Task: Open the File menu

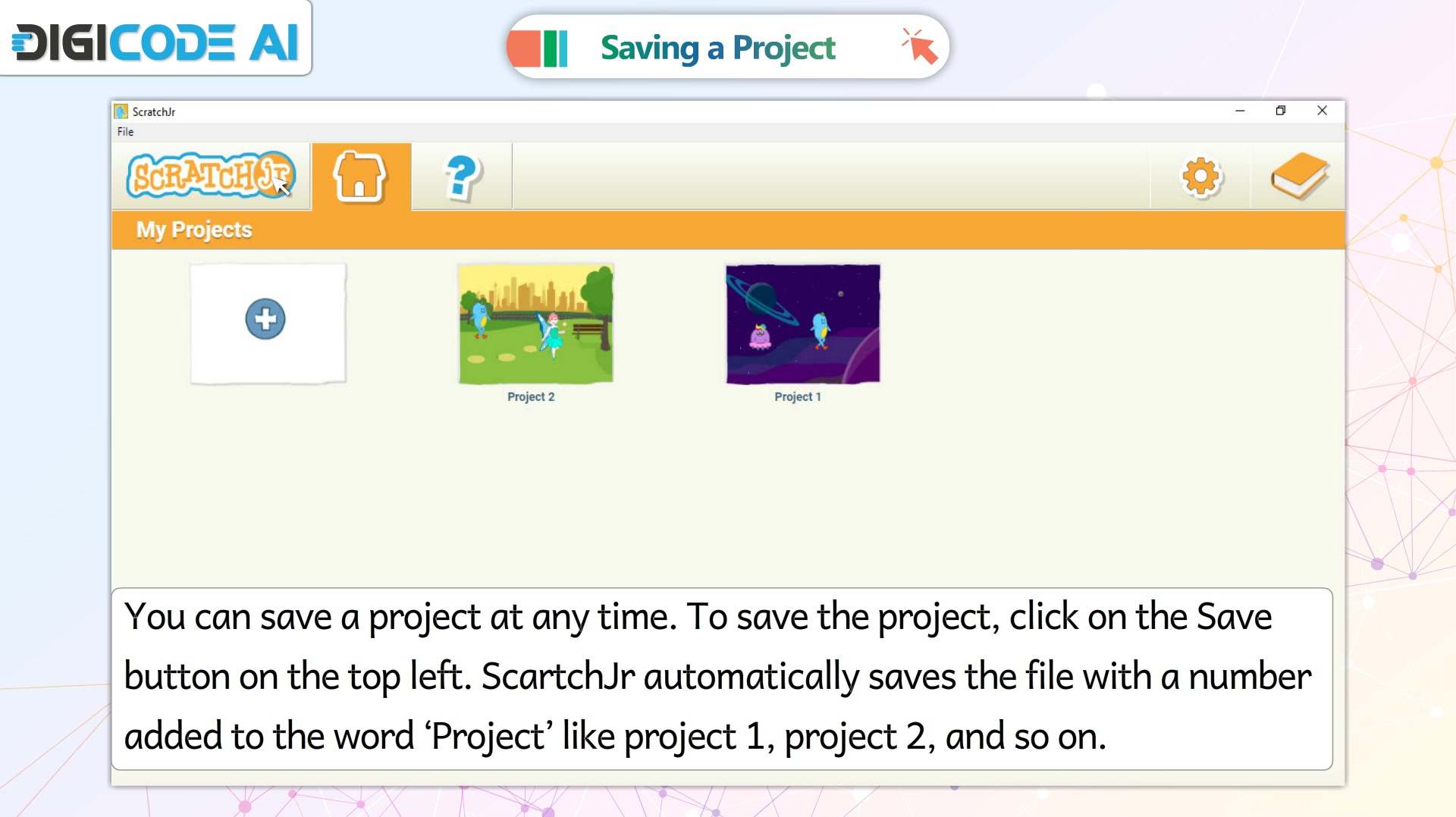Action: coord(125,132)
